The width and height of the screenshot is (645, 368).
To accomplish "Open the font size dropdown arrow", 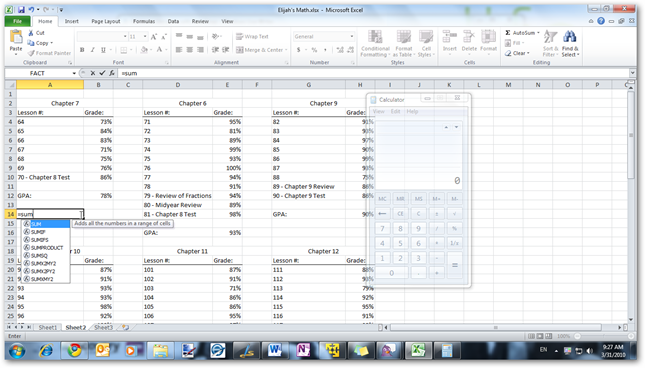I will point(145,37).
